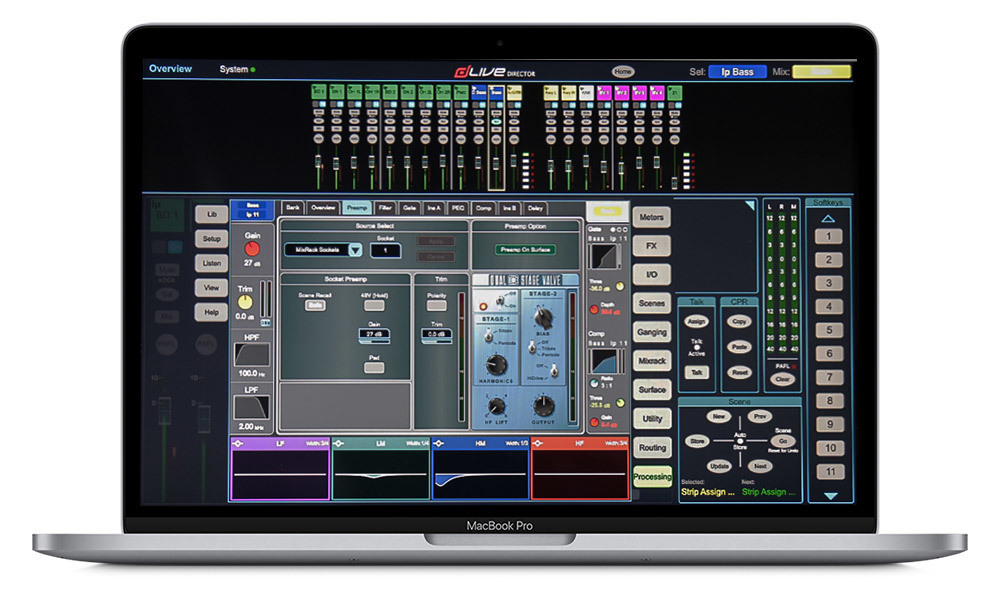Toggle Scene Recall Safe

(x=314, y=306)
